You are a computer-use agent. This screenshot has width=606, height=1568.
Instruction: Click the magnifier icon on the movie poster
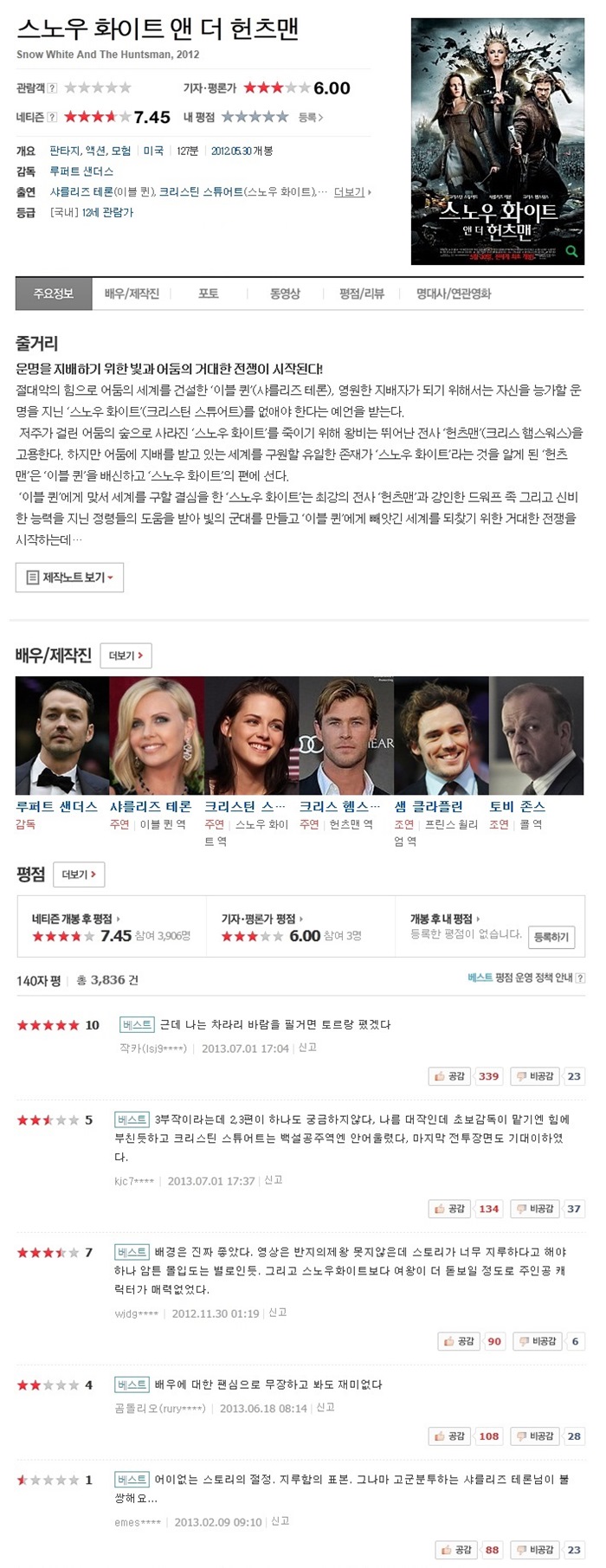pyautogui.click(x=571, y=252)
